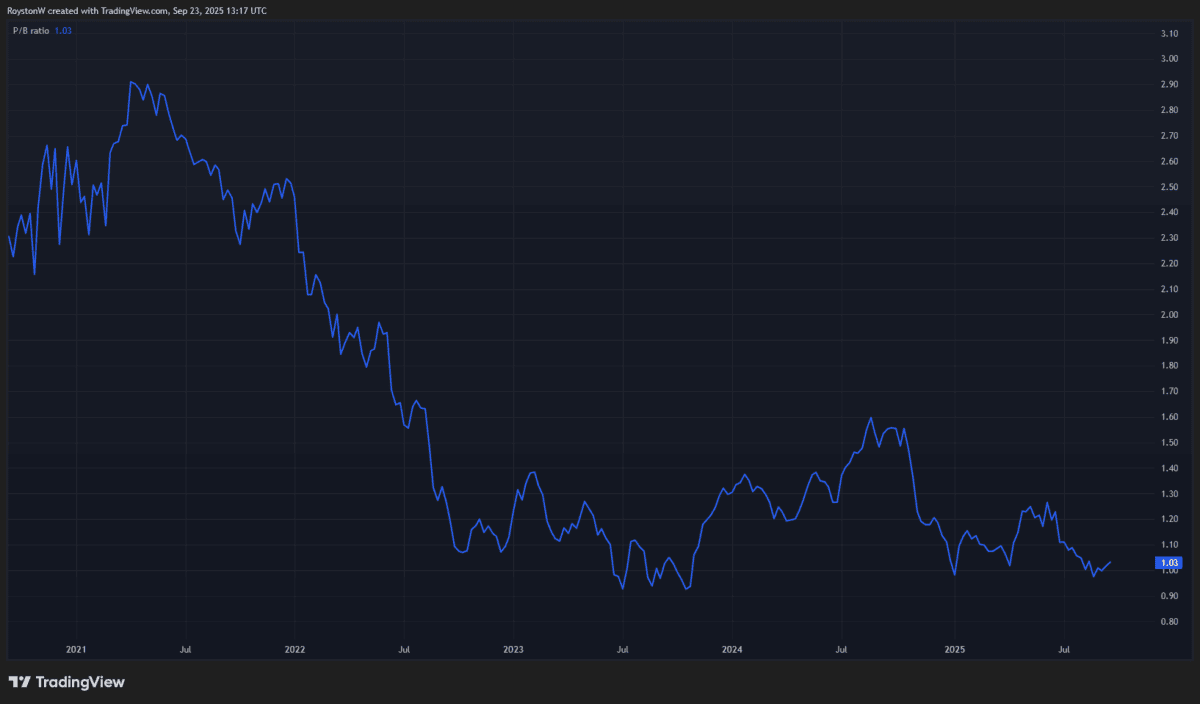
Task: Click the last data point of the blue line
Action: click(x=1110, y=562)
